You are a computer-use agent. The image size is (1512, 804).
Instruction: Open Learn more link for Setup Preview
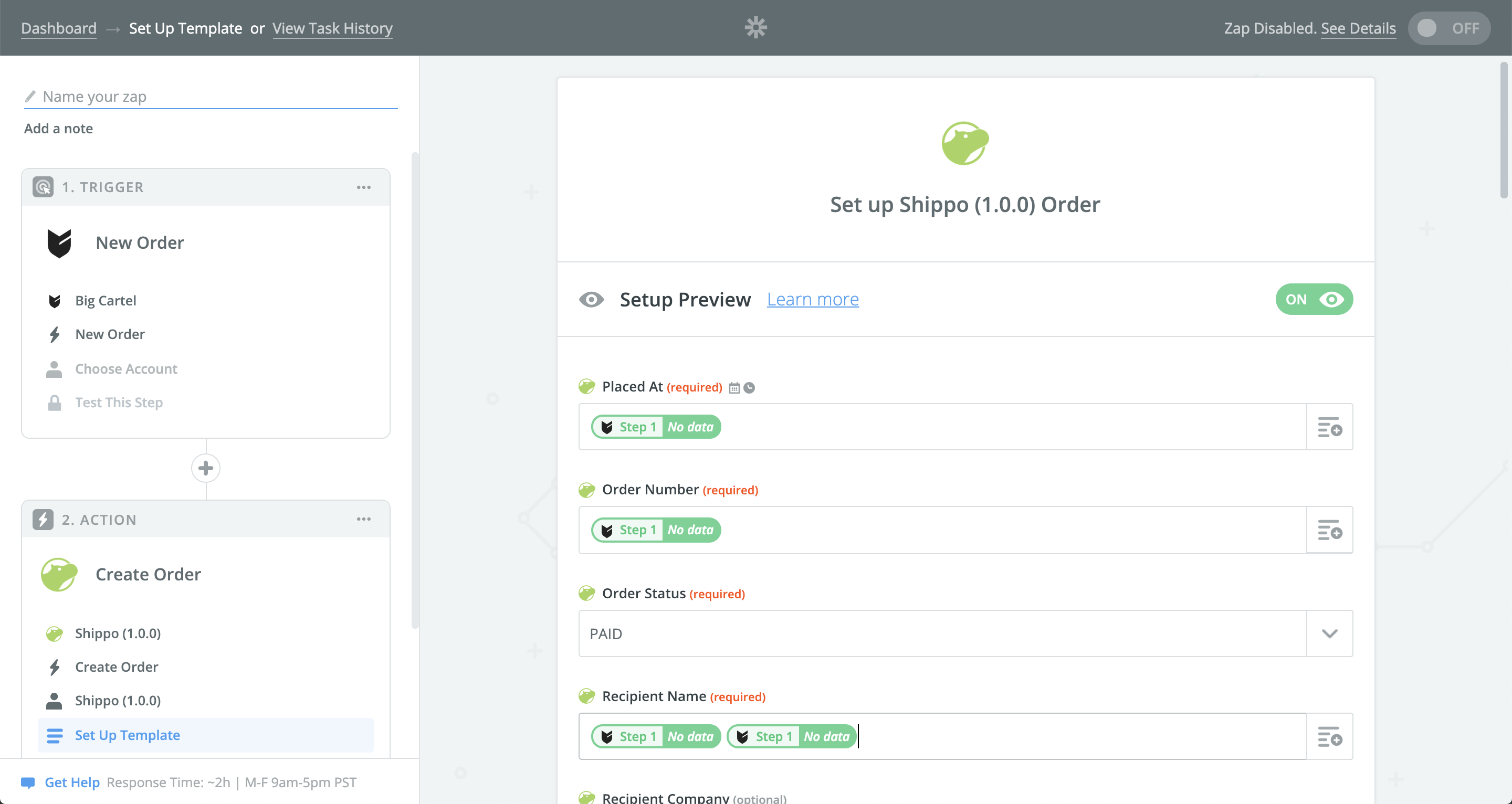tap(812, 299)
